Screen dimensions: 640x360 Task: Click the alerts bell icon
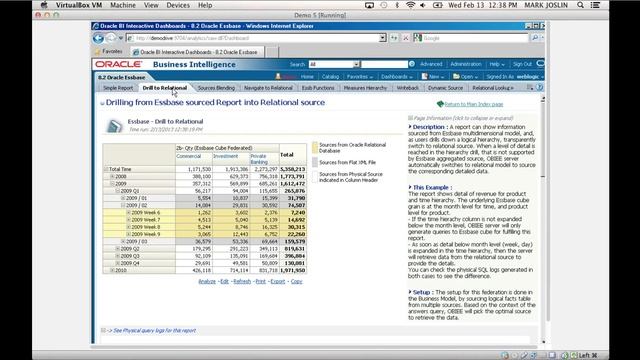pyautogui.click(x=278, y=76)
